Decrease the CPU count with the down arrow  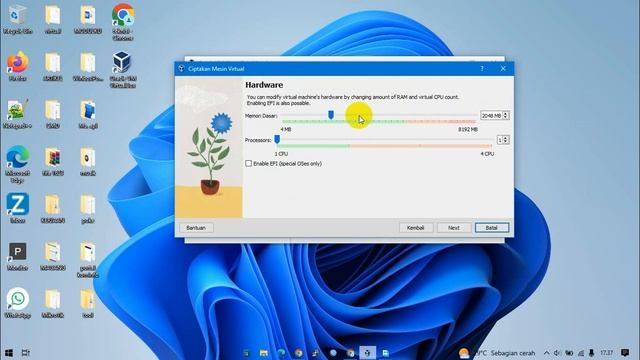[x=506, y=142]
